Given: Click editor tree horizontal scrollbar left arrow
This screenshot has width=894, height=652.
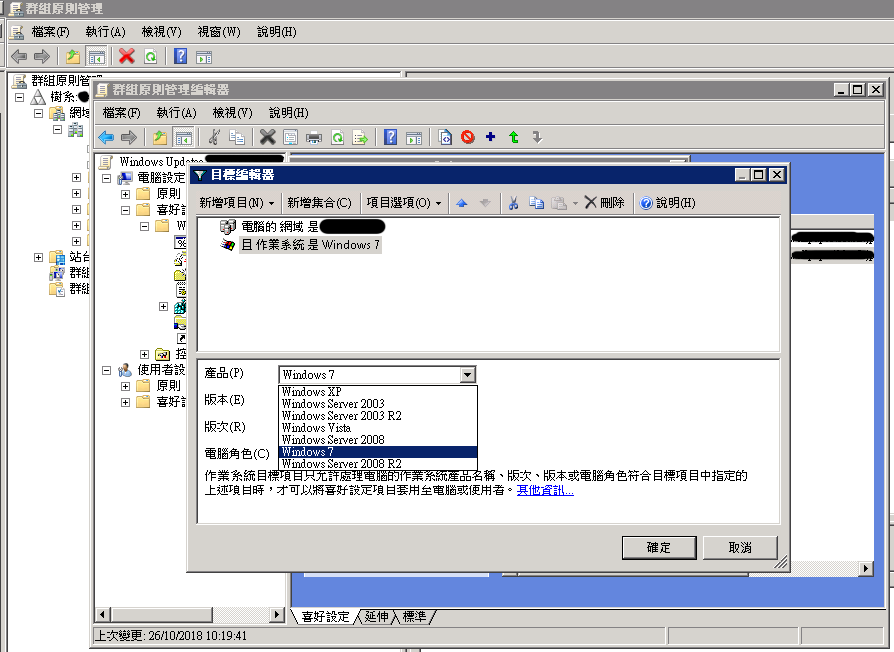Looking at the screenshot, I should 103,614.
